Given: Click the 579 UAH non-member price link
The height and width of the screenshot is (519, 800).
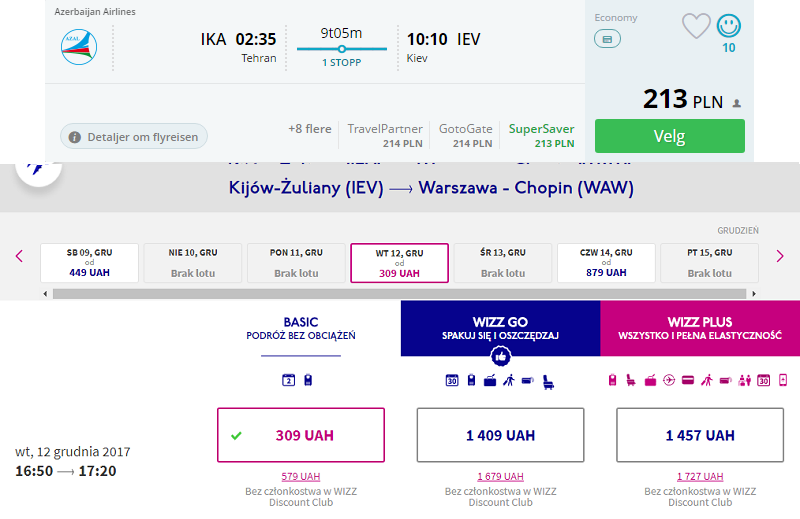Looking at the screenshot, I should tap(301, 477).
